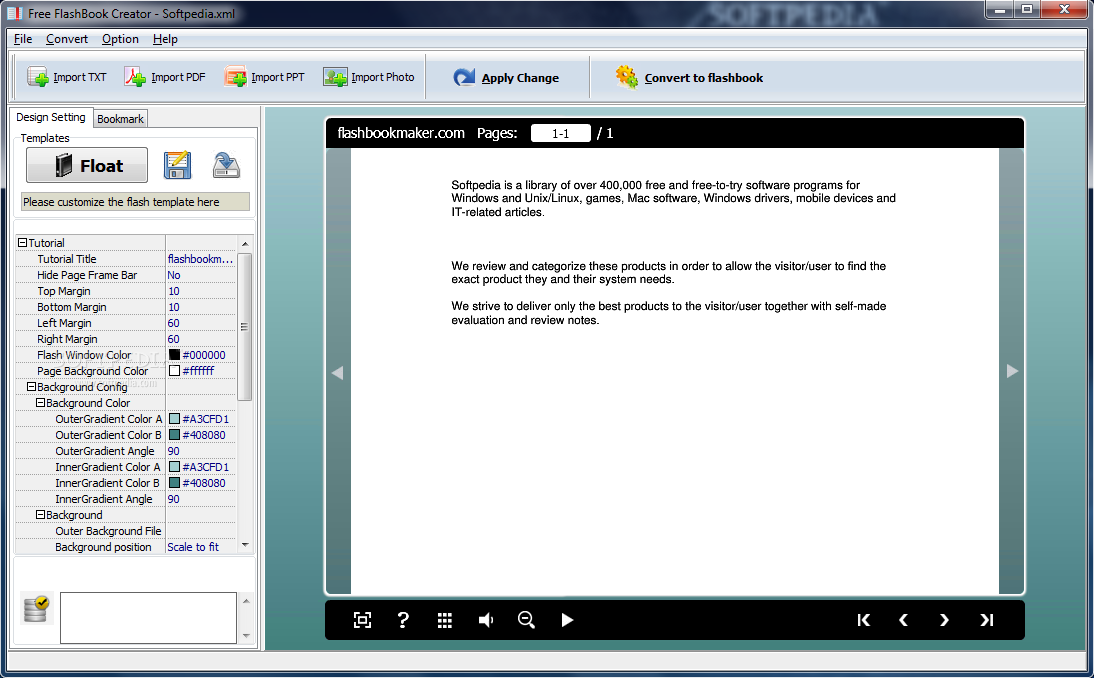Click the Import PPT label
The image size is (1094, 678).
click(x=278, y=77)
